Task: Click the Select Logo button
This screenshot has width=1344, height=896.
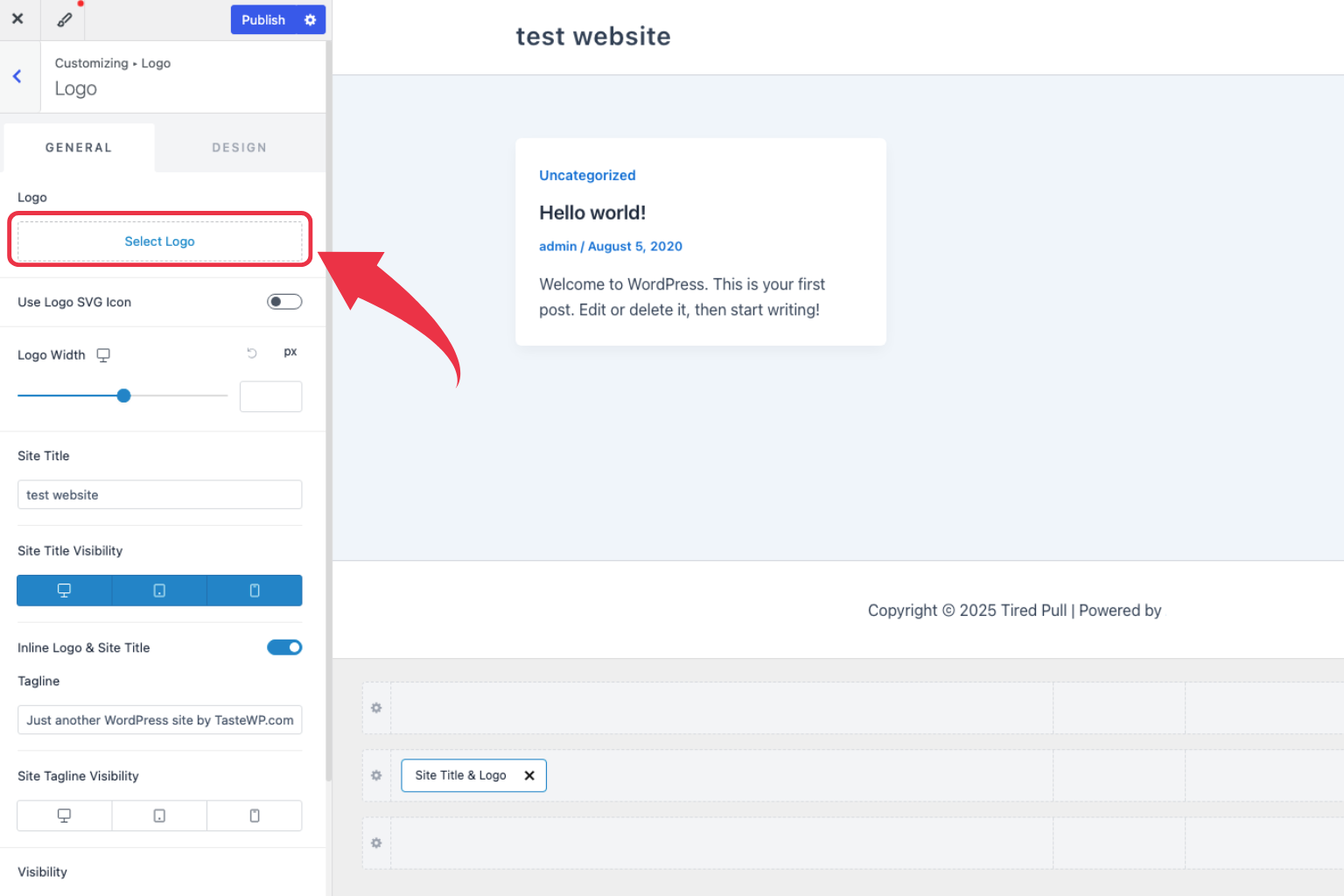Action: click(159, 241)
